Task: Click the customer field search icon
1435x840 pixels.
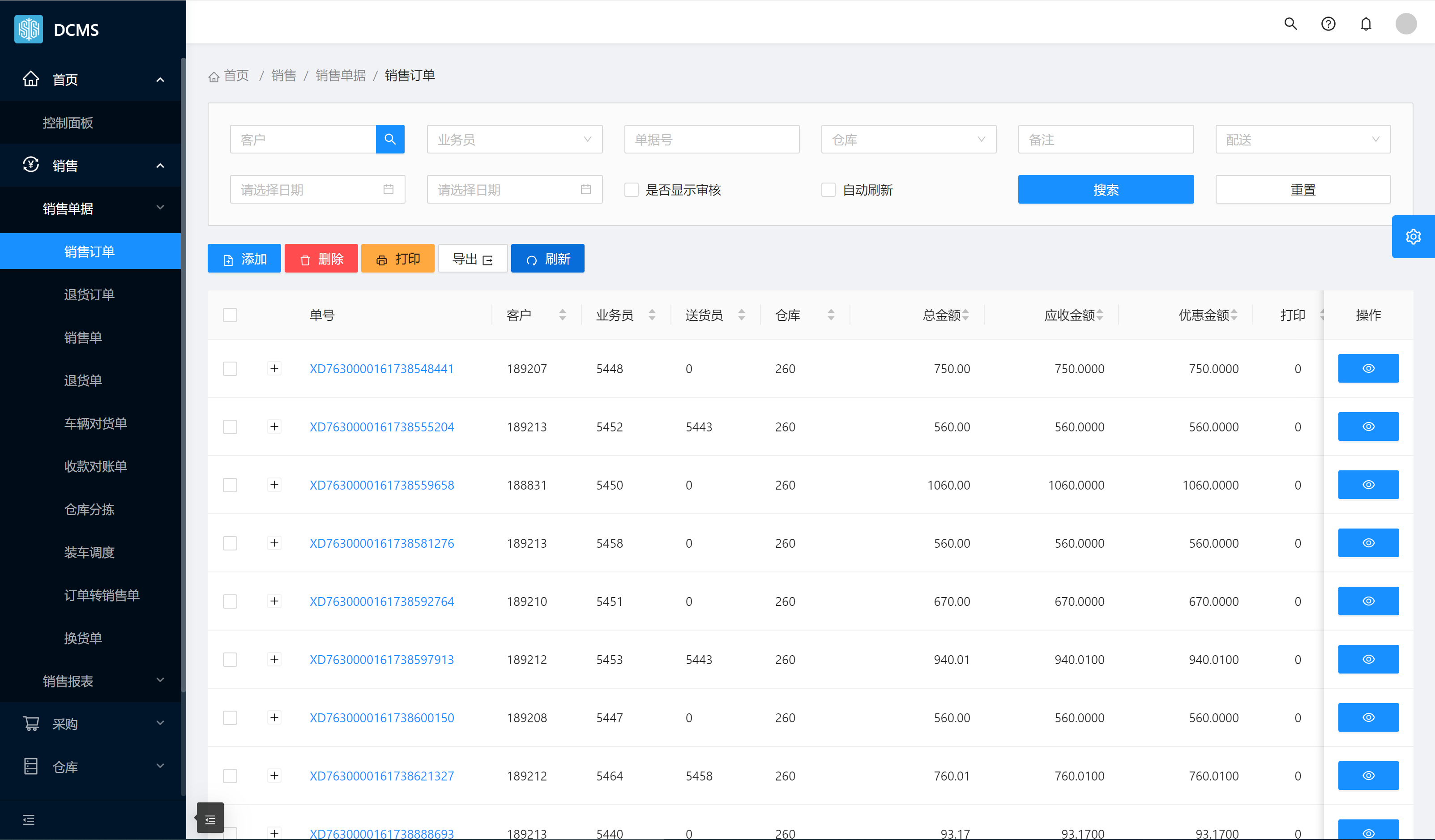Action: click(x=390, y=139)
